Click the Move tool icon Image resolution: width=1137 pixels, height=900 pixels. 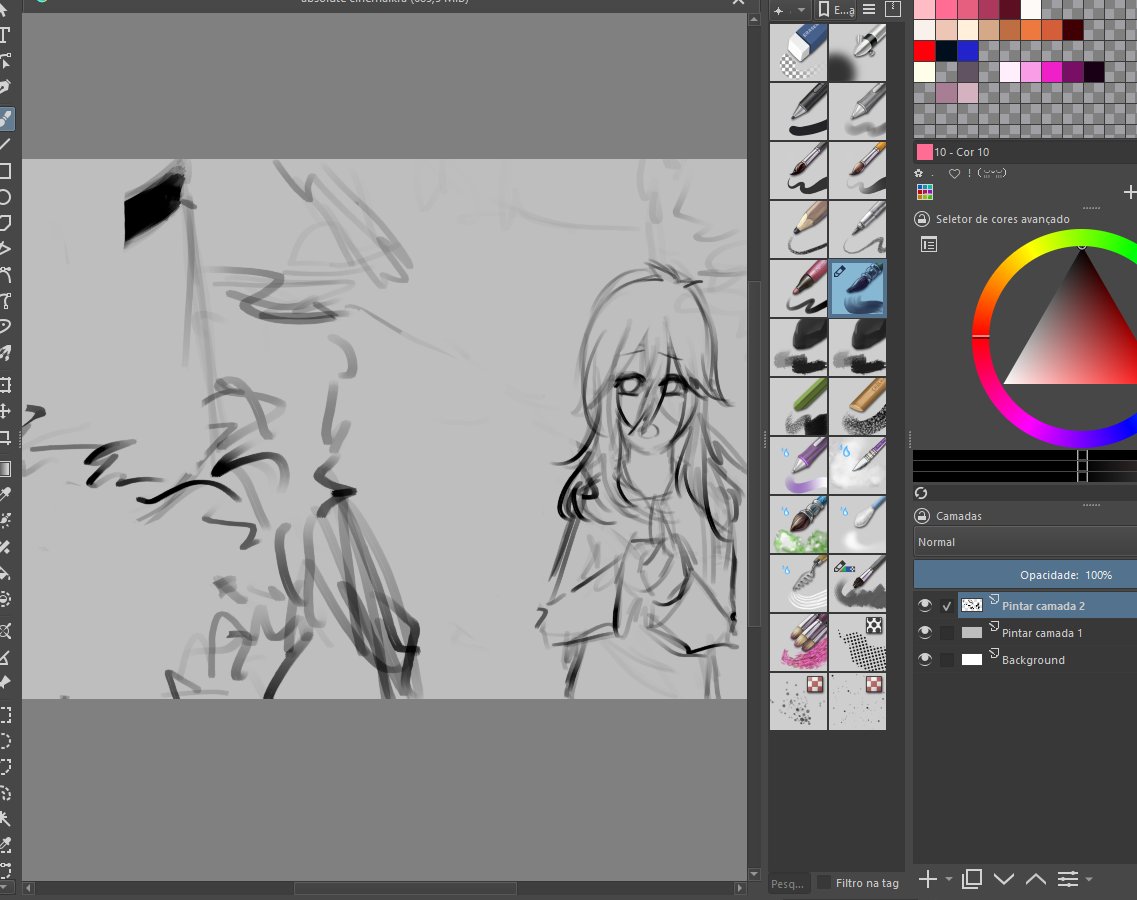5,411
